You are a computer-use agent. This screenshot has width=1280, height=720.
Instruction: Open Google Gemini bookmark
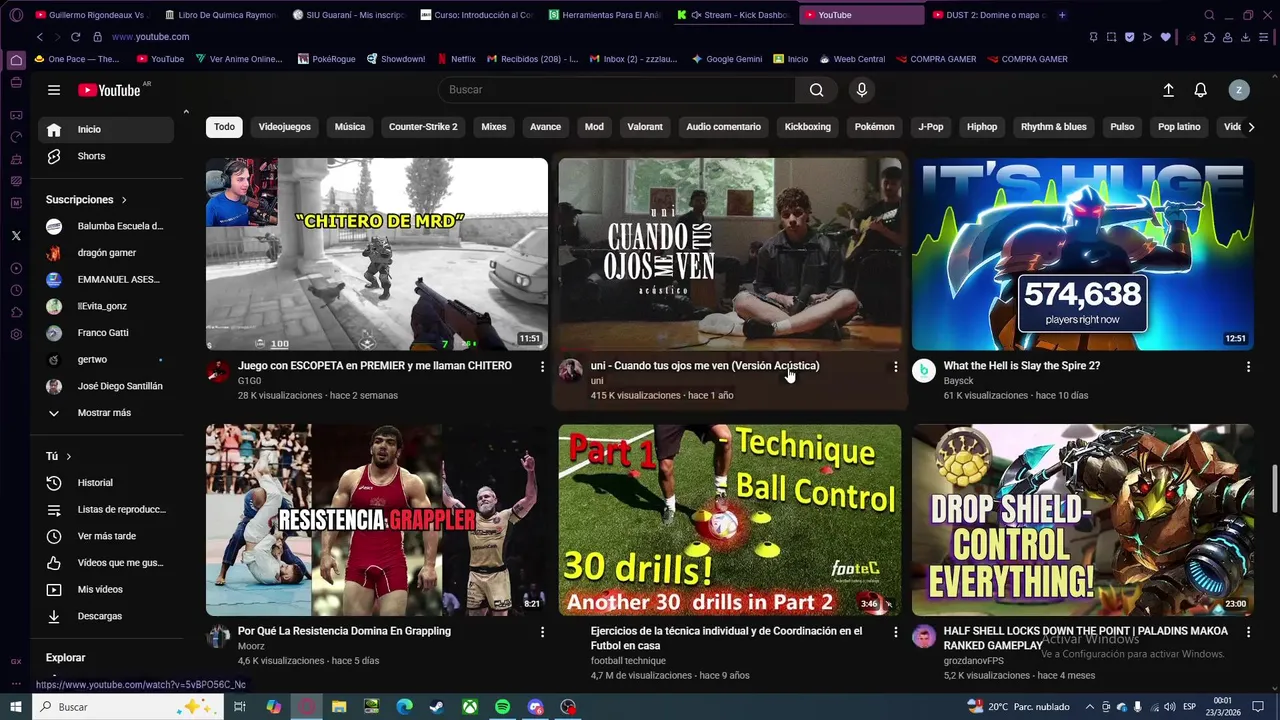click(x=727, y=59)
